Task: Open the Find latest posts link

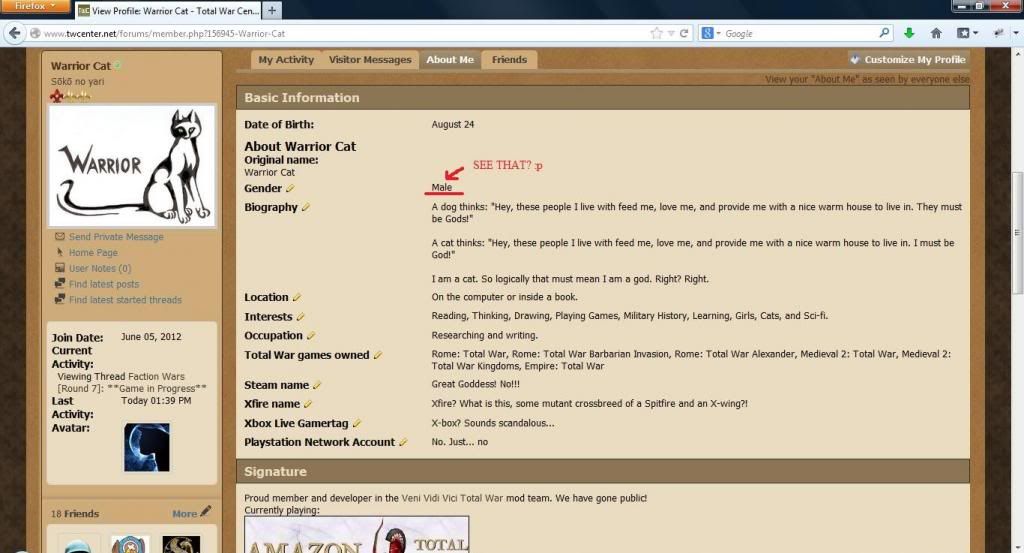Action: click(x=104, y=284)
